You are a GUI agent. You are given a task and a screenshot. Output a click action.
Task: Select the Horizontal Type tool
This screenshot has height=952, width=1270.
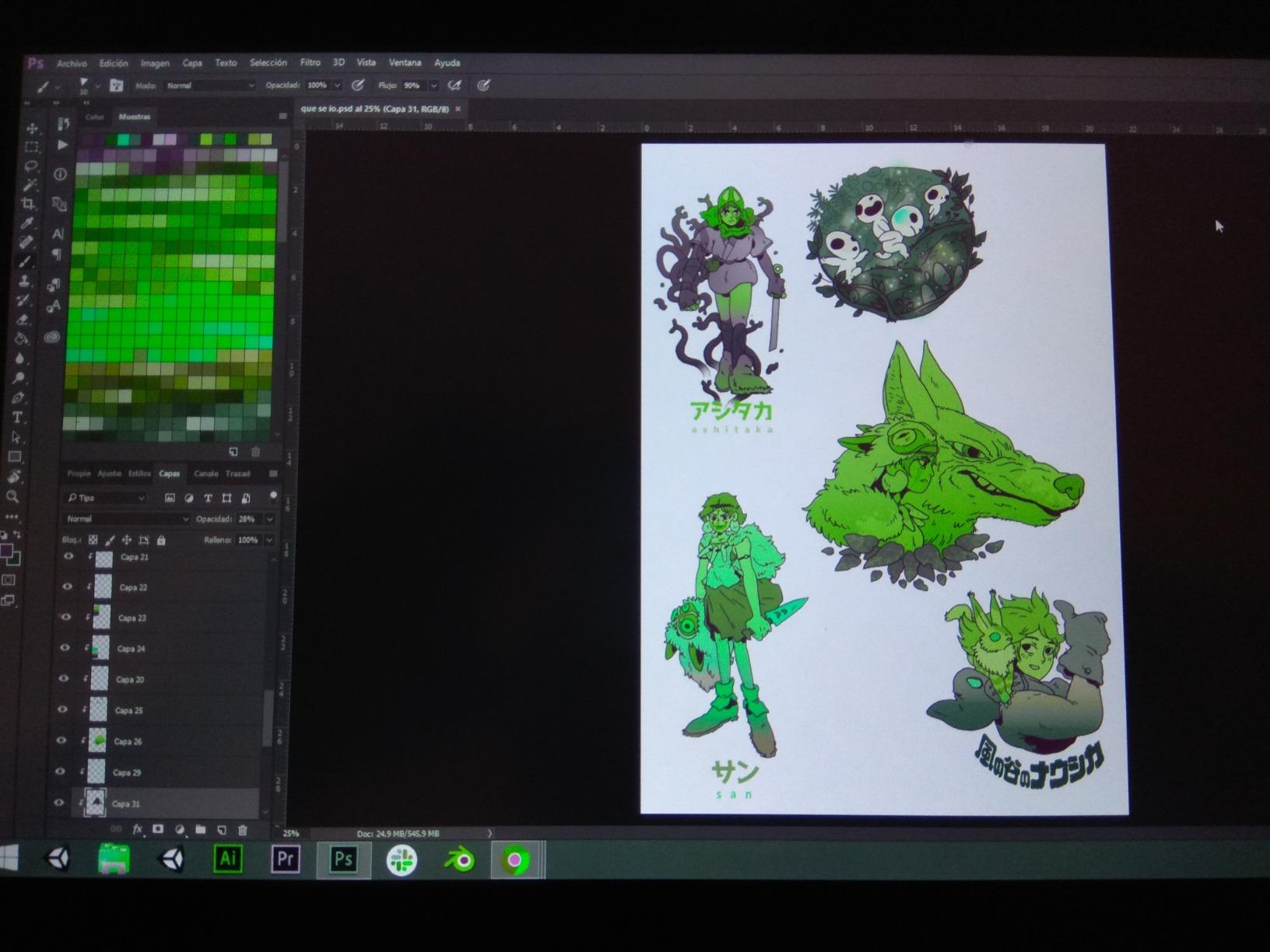click(x=17, y=418)
